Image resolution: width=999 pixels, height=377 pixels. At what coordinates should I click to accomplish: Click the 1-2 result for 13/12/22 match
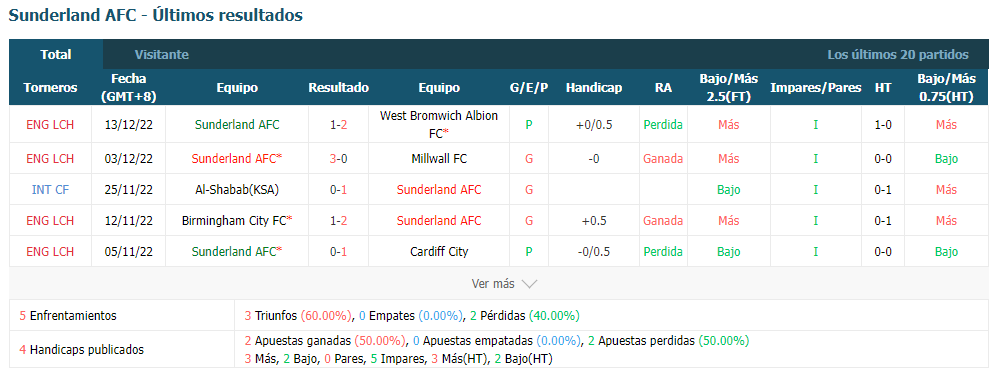click(x=338, y=125)
